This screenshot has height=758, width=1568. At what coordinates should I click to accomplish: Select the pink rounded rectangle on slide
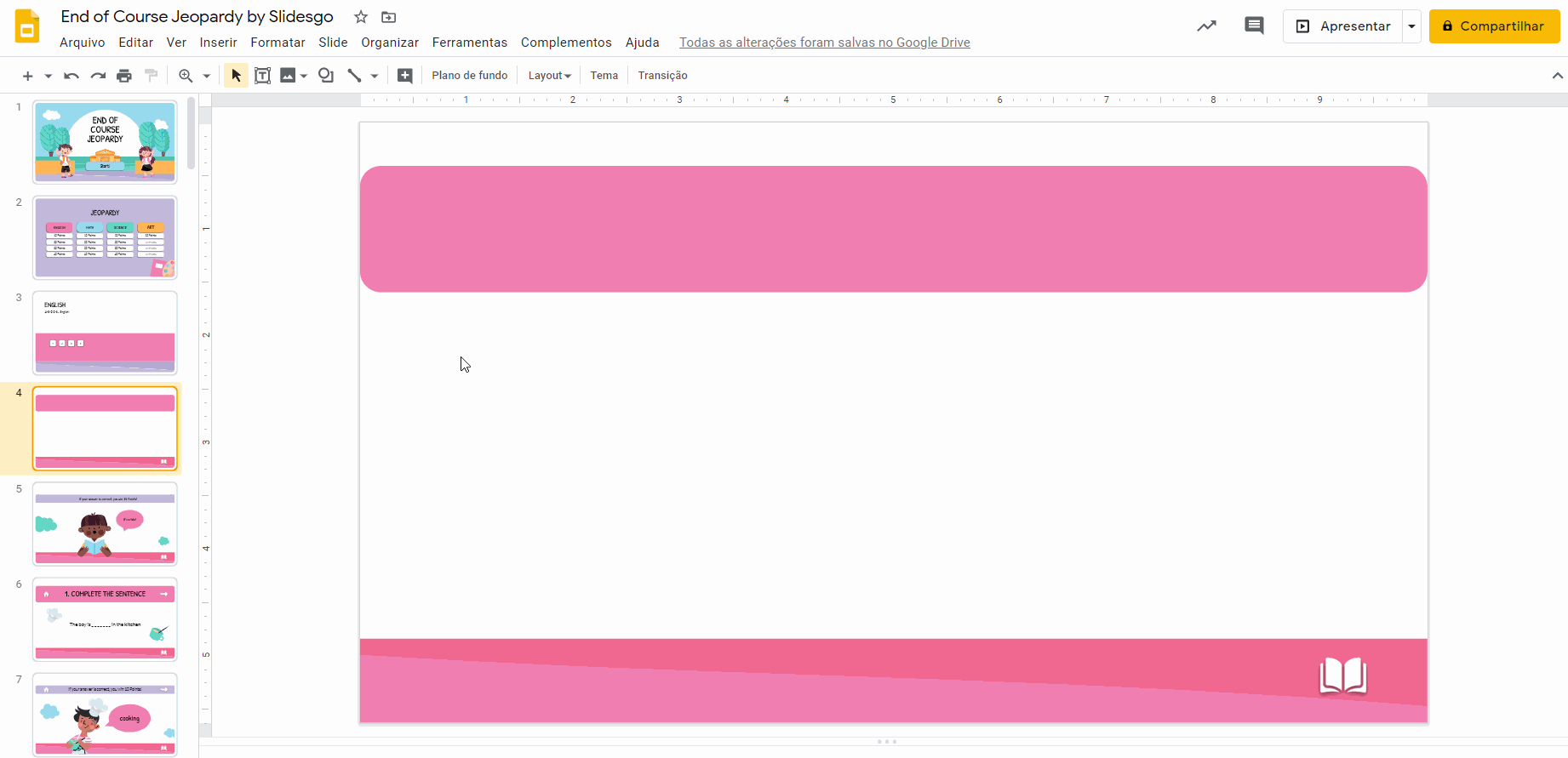(894, 229)
